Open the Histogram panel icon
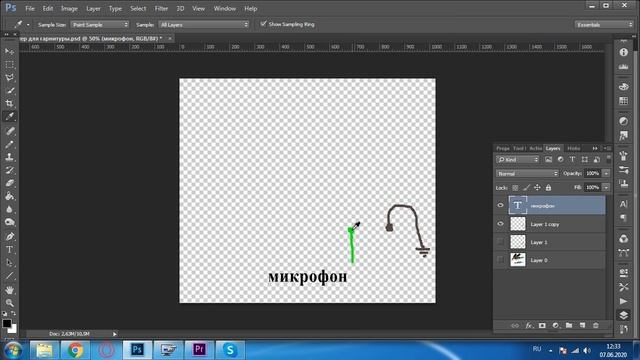The image size is (640, 360). click(x=623, y=67)
